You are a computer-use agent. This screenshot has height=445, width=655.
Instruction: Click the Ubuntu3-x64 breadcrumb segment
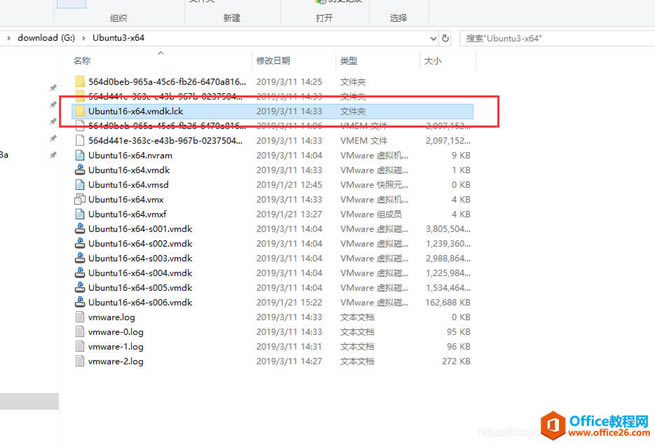[118, 38]
